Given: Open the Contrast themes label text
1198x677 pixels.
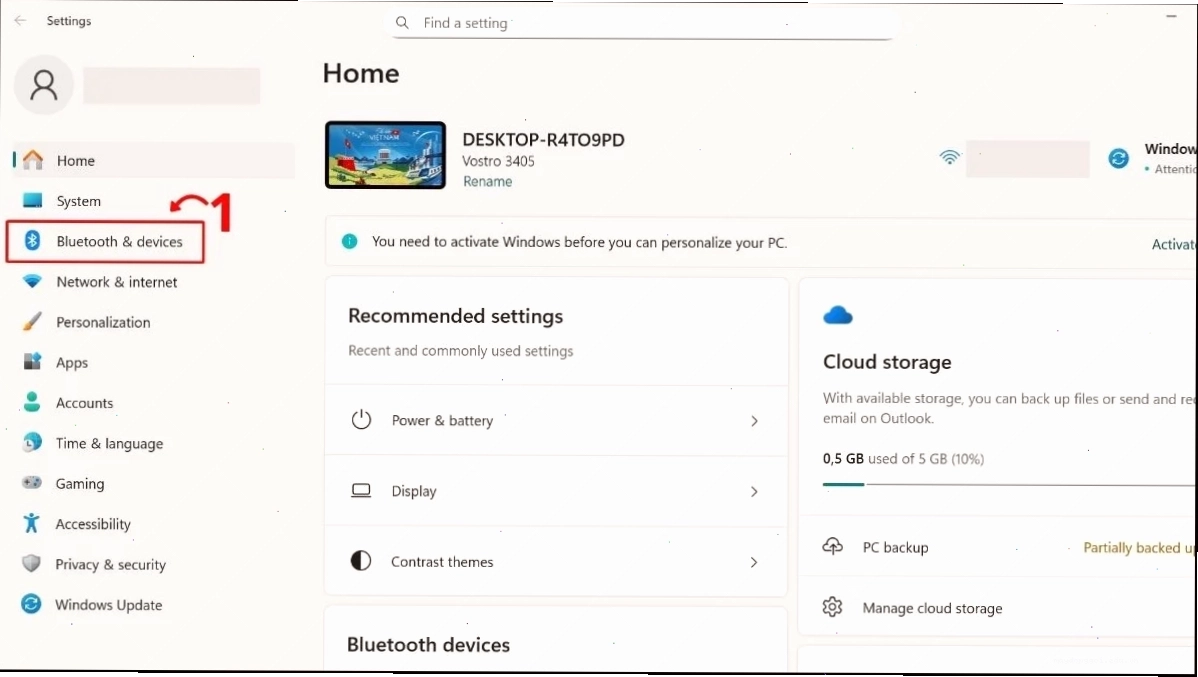Looking at the screenshot, I should coord(442,562).
